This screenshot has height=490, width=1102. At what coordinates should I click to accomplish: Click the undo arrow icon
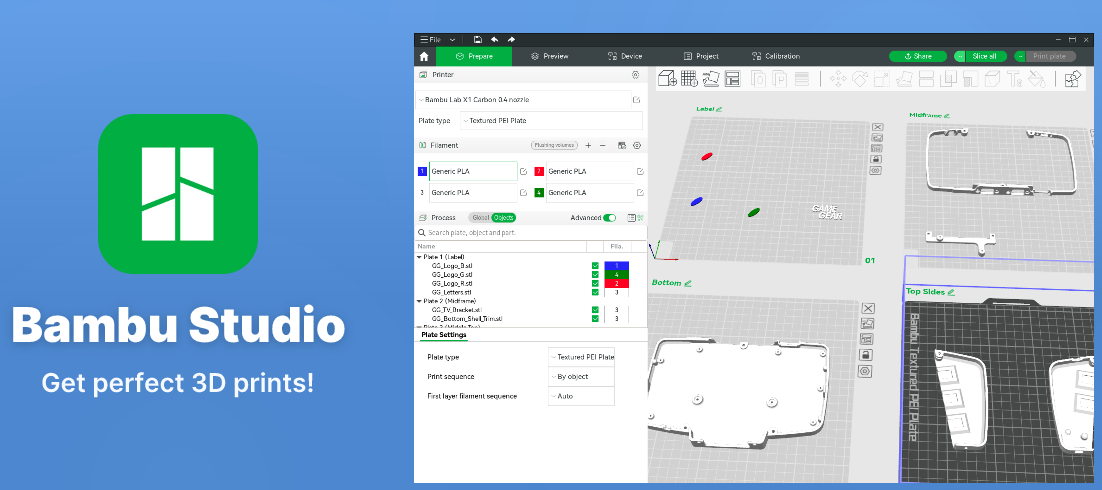point(494,39)
